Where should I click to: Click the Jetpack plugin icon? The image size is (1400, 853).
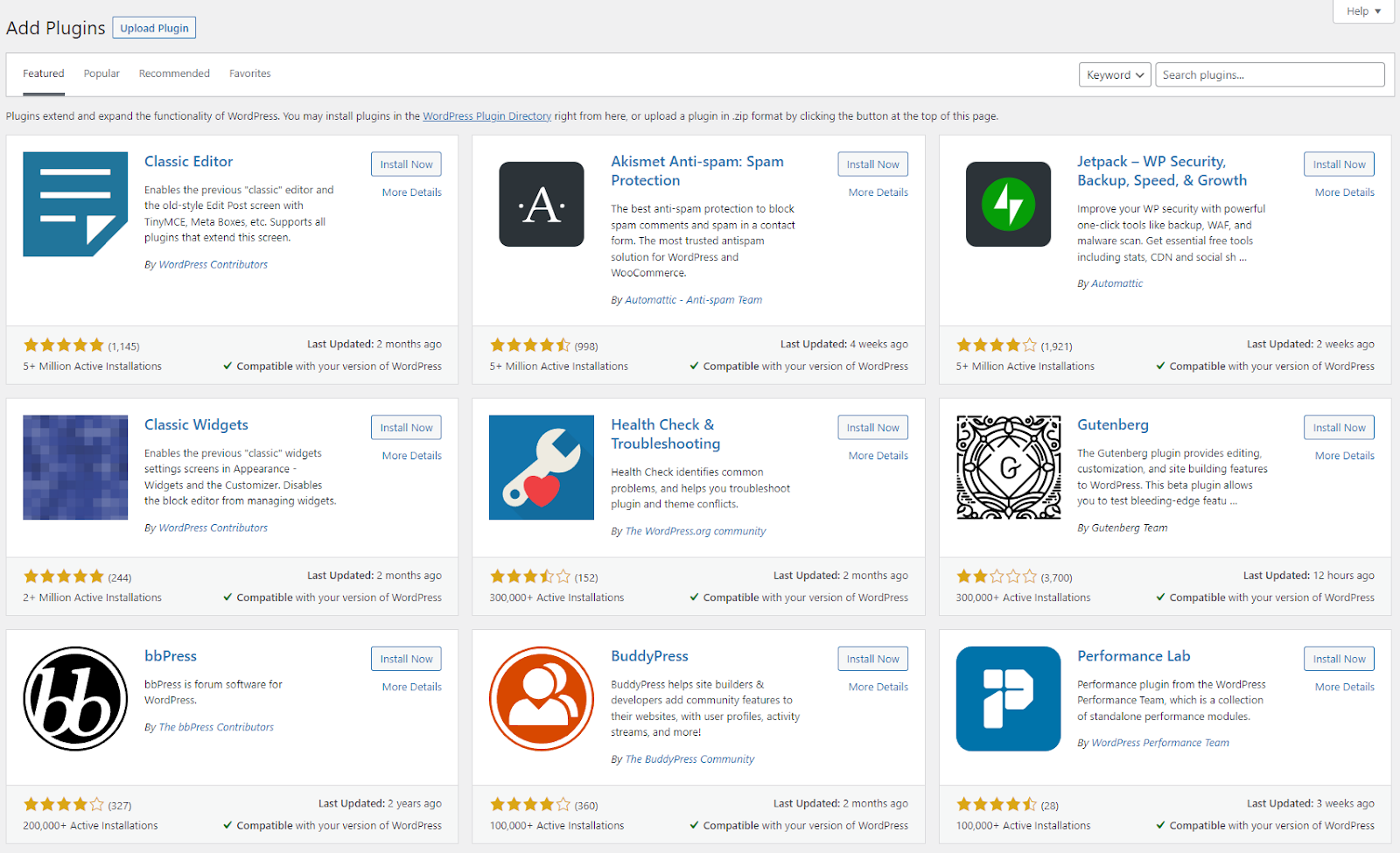click(1008, 204)
